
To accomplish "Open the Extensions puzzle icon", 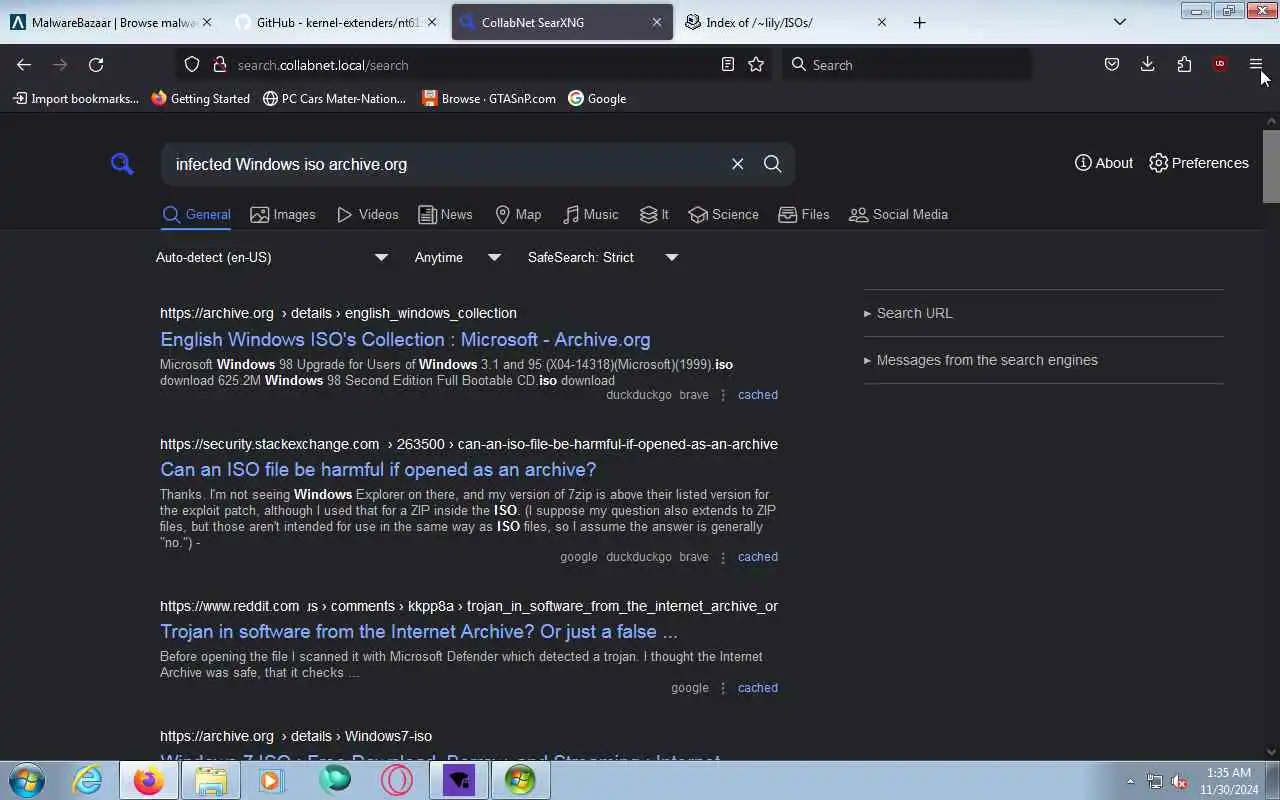I will pos(1184,64).
